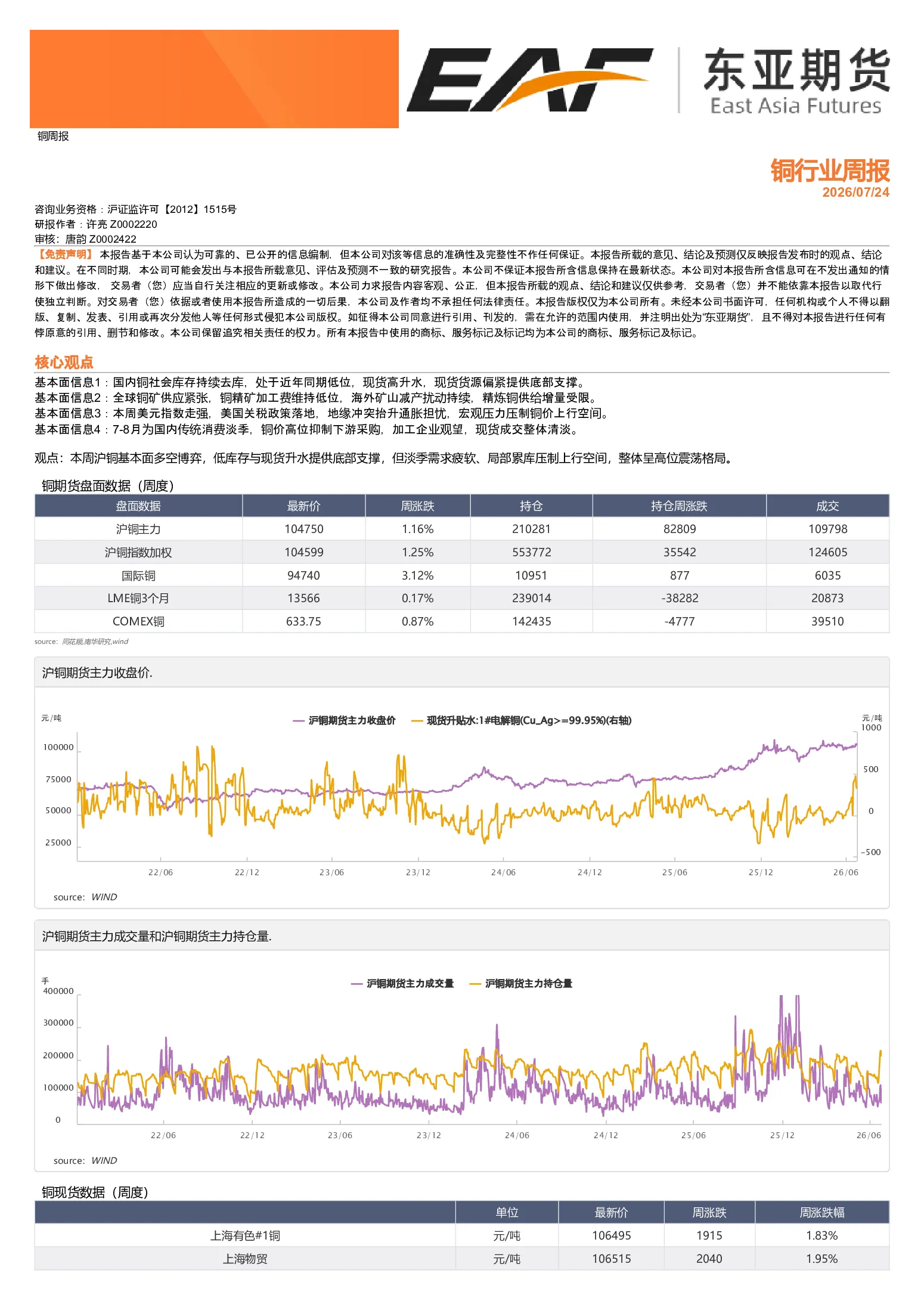
Task: Click the 【免责声明】 disclaimer label
Action: point(66,255)
